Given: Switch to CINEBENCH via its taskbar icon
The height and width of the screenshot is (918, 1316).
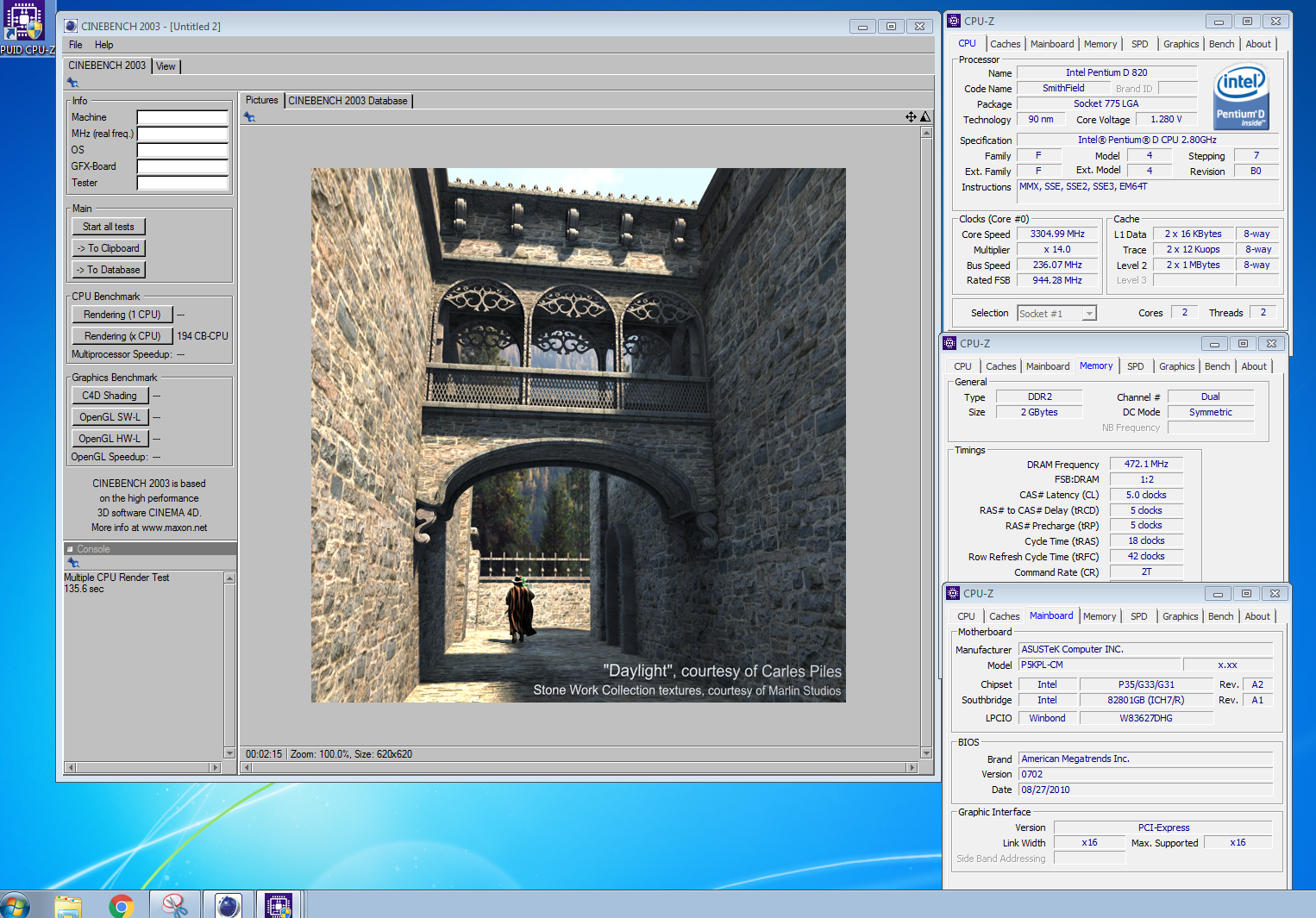Looking at the screenshot, I should tap(229, 905).
